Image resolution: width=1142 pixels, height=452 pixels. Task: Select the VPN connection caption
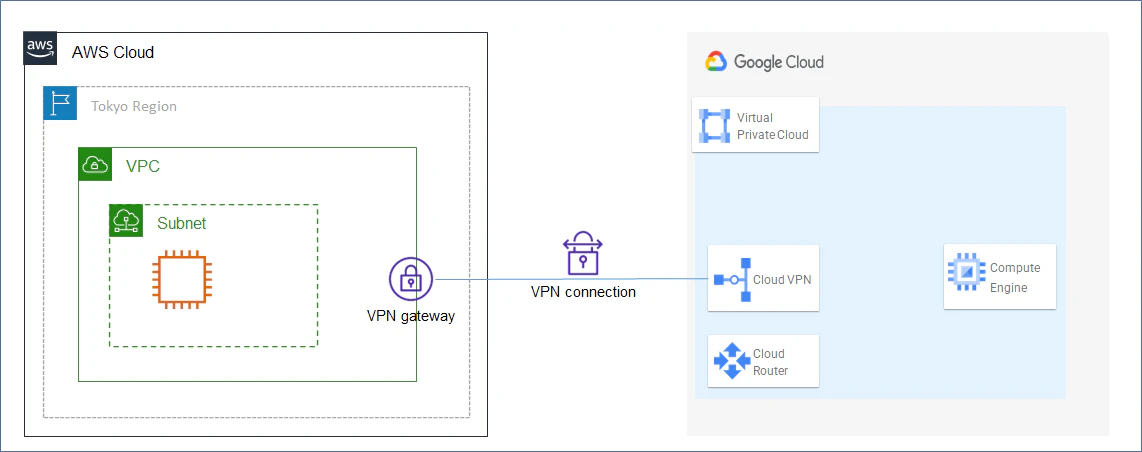click(583, 292)
